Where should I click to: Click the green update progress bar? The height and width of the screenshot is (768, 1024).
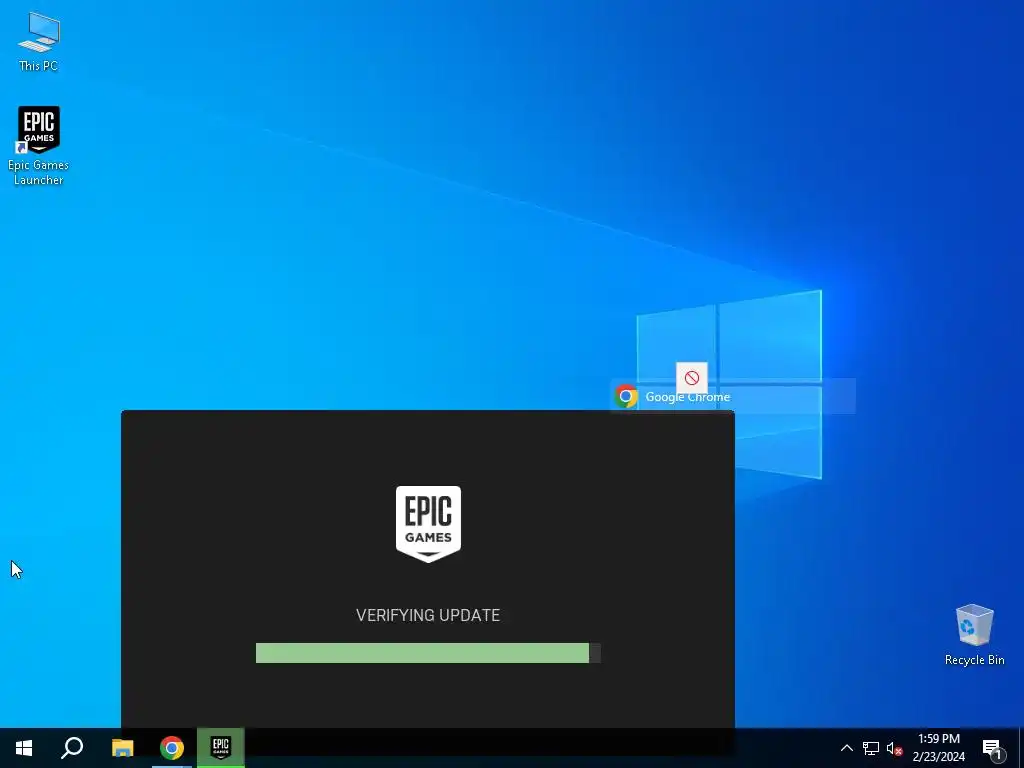[428, 653]
